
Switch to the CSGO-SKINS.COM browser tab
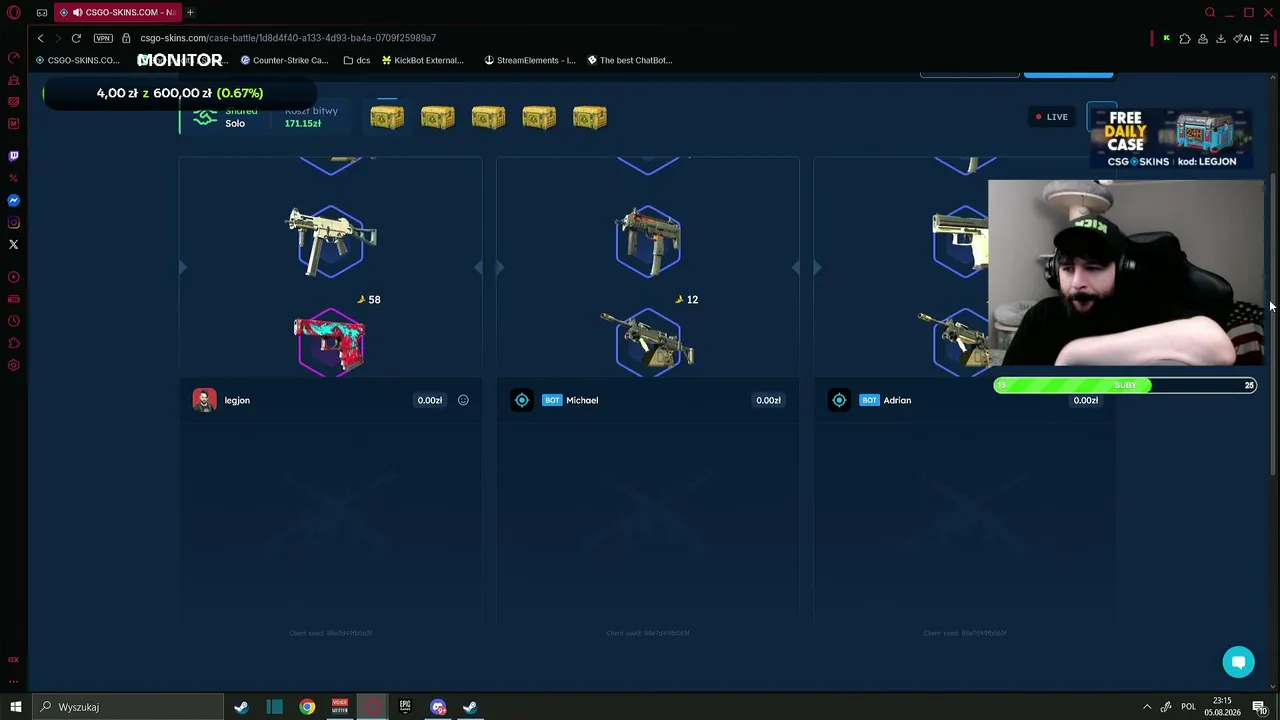click(117, 13)
